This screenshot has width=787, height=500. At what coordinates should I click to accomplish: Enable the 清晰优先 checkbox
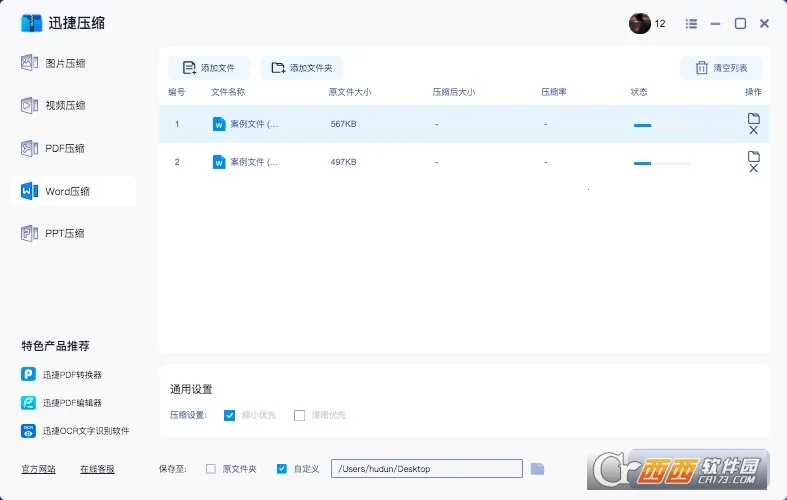coord(299,415)
